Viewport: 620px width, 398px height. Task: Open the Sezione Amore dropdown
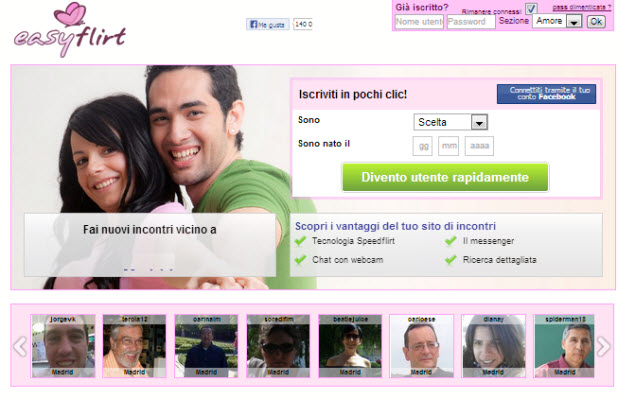coord(557,21)
